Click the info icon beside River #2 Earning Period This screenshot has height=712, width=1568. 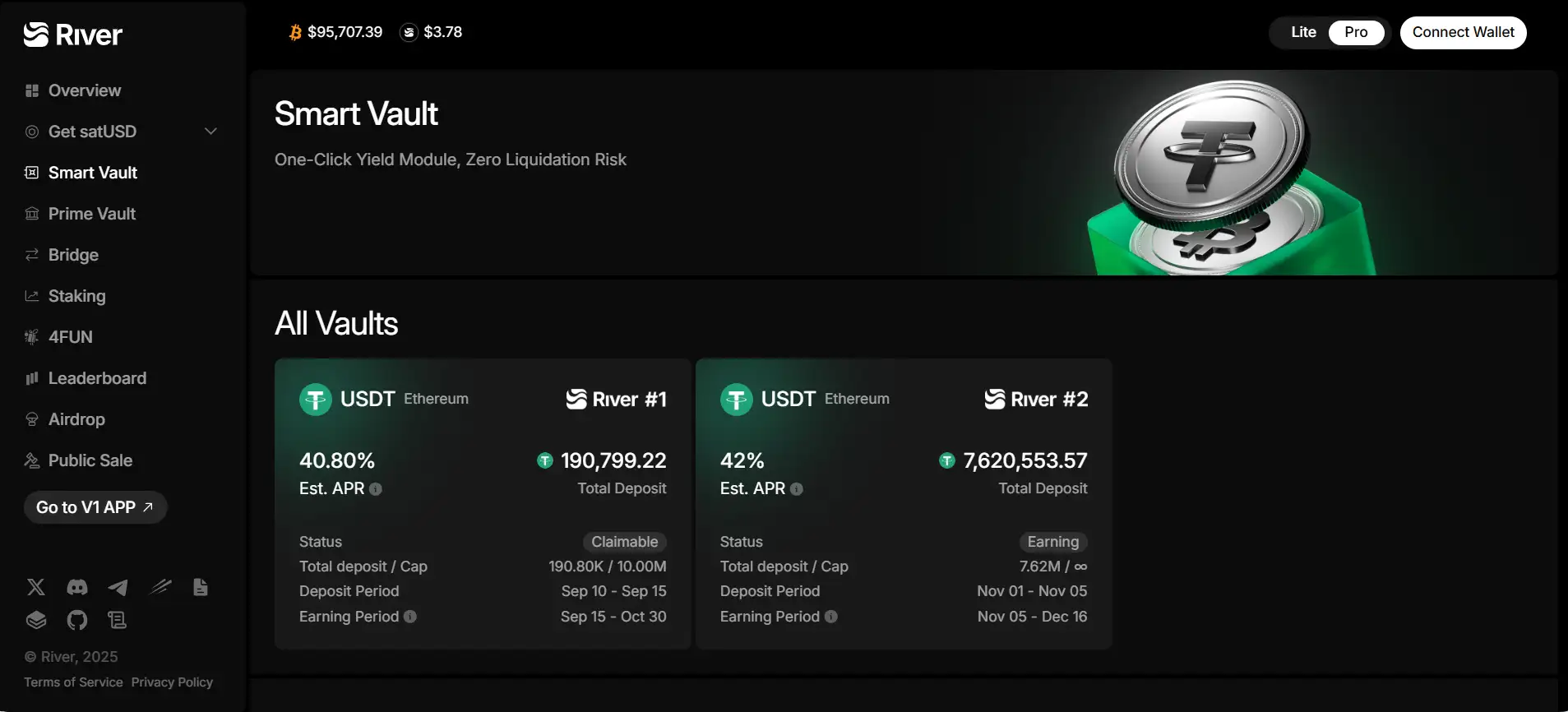(x=831, y=617)
